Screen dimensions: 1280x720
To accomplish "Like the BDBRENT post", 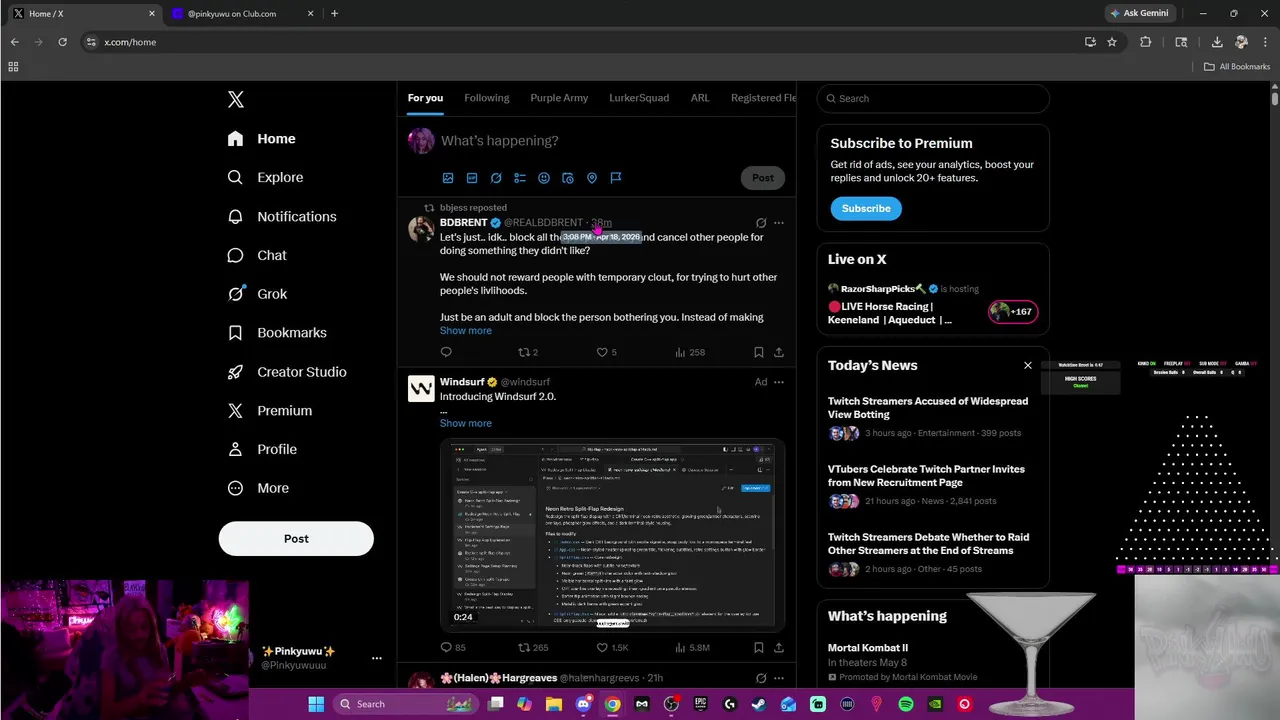I will (606, 352).
